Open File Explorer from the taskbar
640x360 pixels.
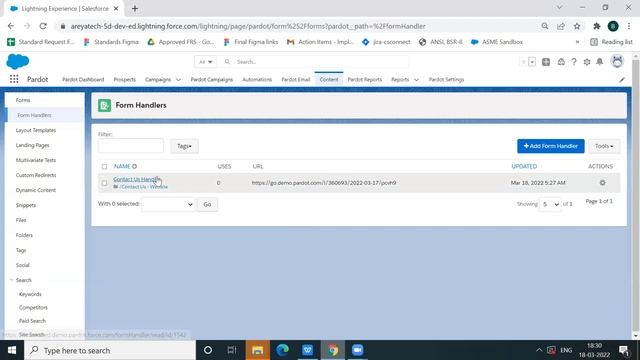[258, 350]
